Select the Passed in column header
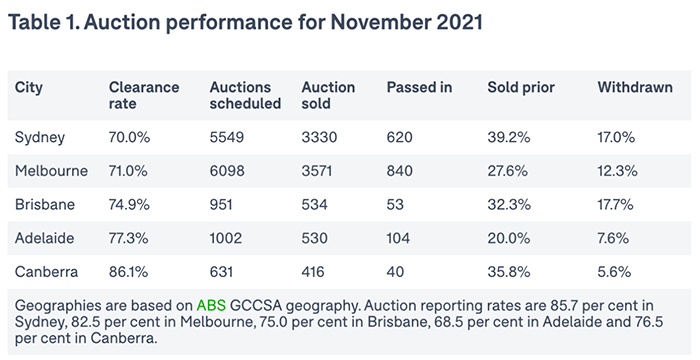Screen dimensions: 700x360 [419, 87]
